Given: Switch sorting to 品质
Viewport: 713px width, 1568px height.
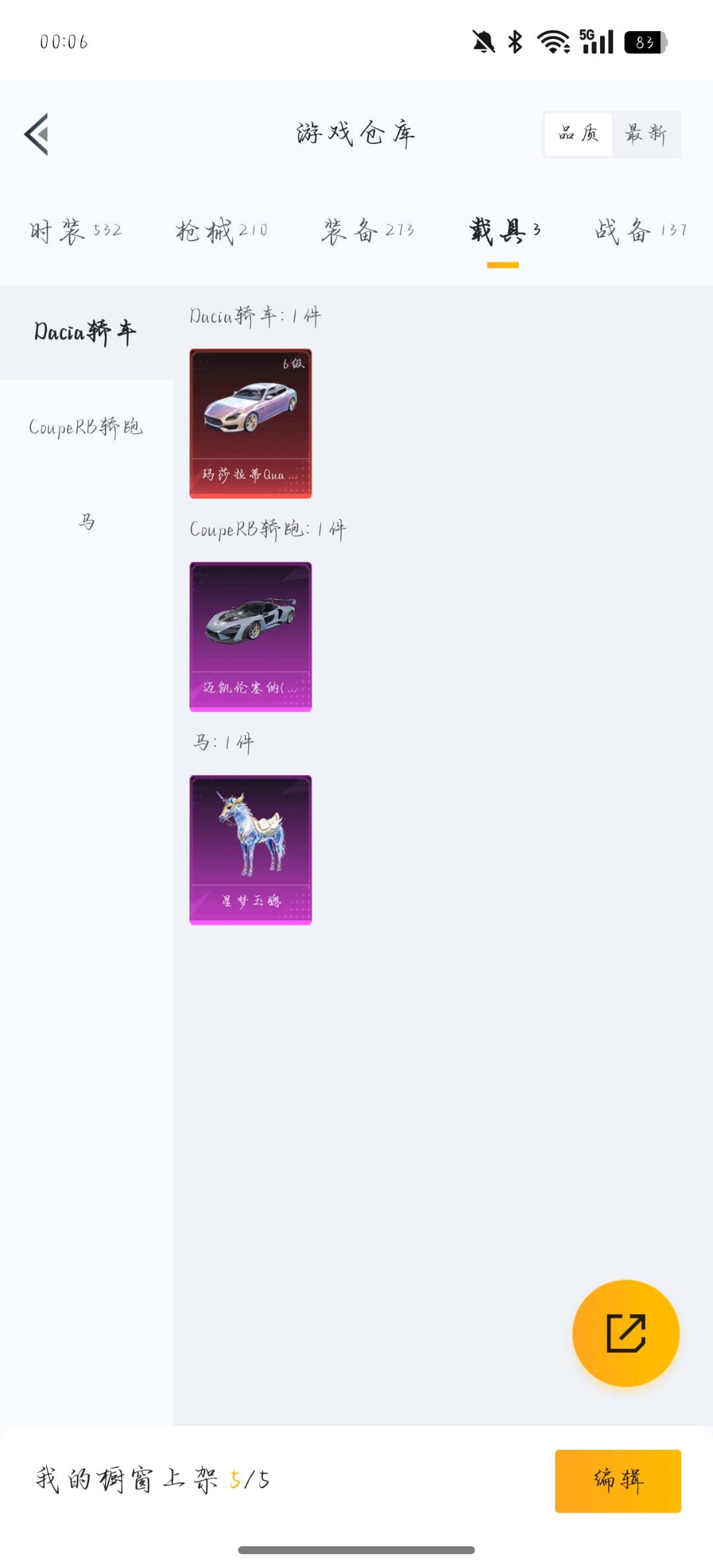Looking at the screenshot, I should coord(578,134).
